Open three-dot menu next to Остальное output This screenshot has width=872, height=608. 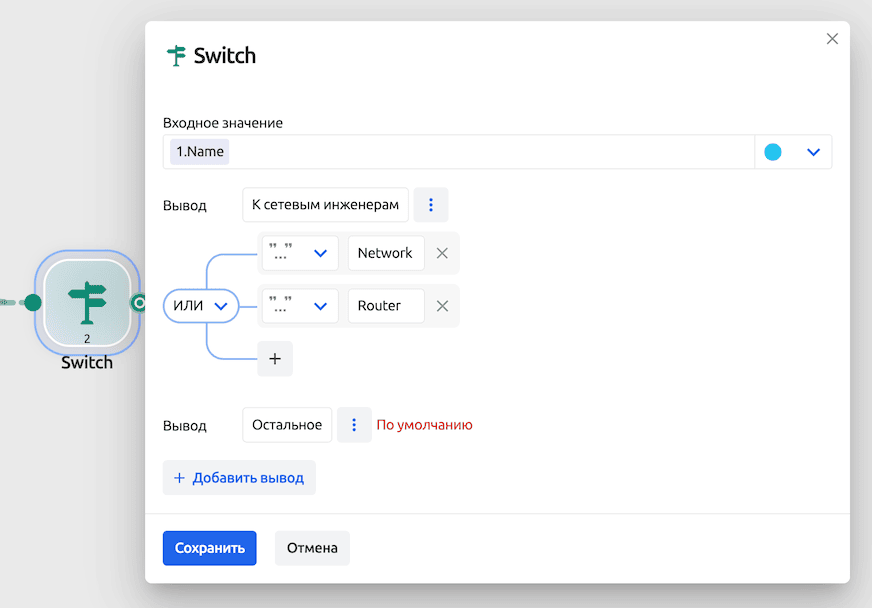coord(354,425)
